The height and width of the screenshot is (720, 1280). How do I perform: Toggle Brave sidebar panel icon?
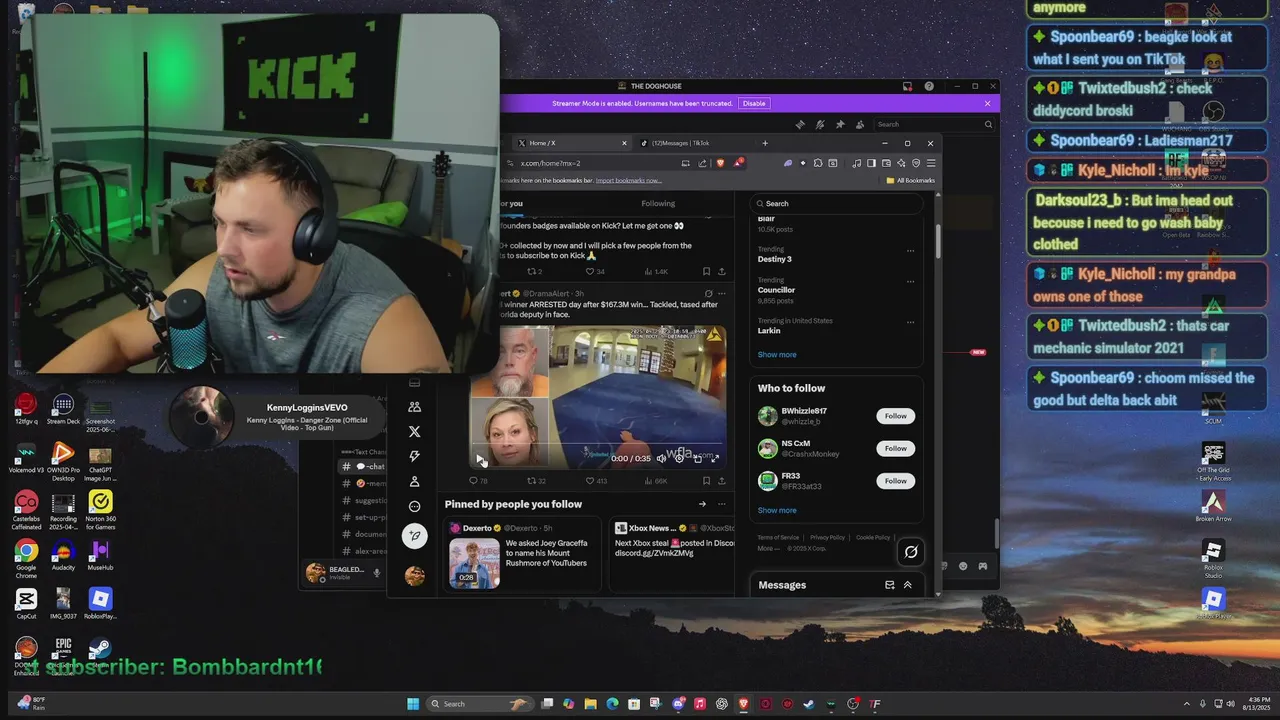point(871,163)
